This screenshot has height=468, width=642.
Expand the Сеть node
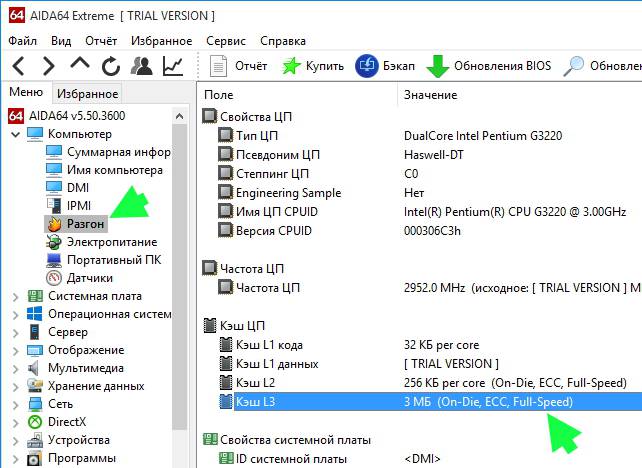point(16,405)
